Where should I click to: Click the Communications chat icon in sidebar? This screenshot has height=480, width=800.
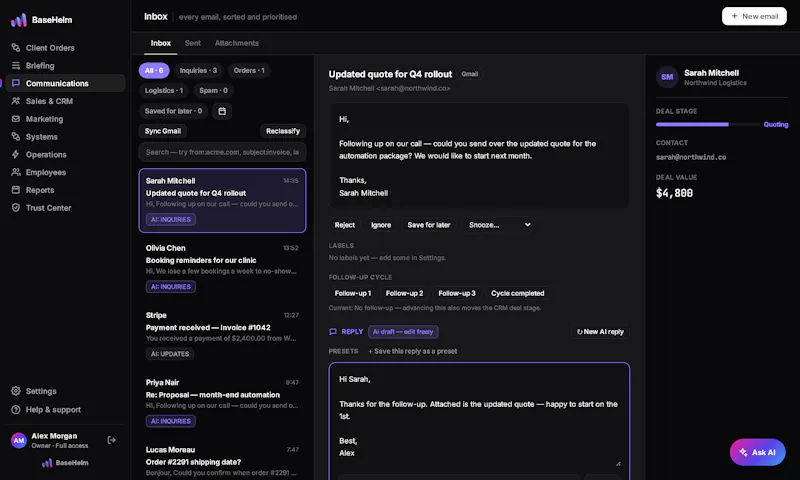pyautogui.click(x=16, y=83)
